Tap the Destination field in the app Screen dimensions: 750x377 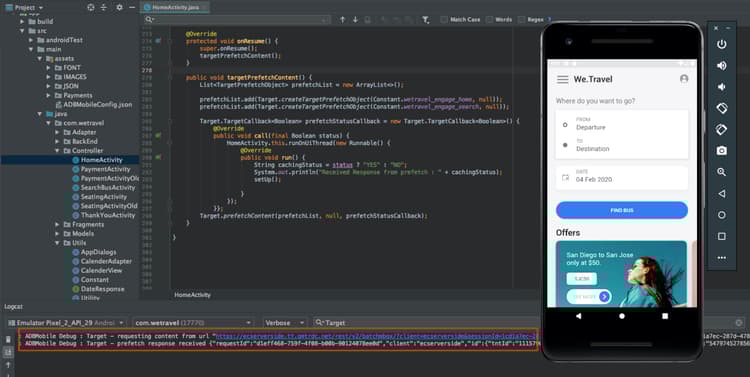tap(622, 145)
